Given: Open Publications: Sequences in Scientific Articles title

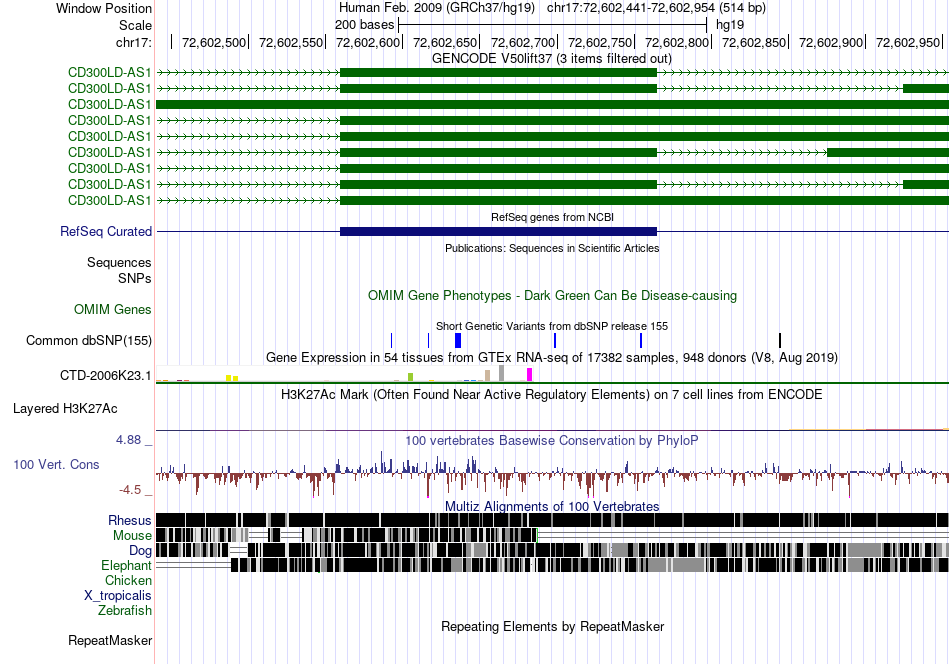Looking at the screenshot, I should [x=552, y=248].
